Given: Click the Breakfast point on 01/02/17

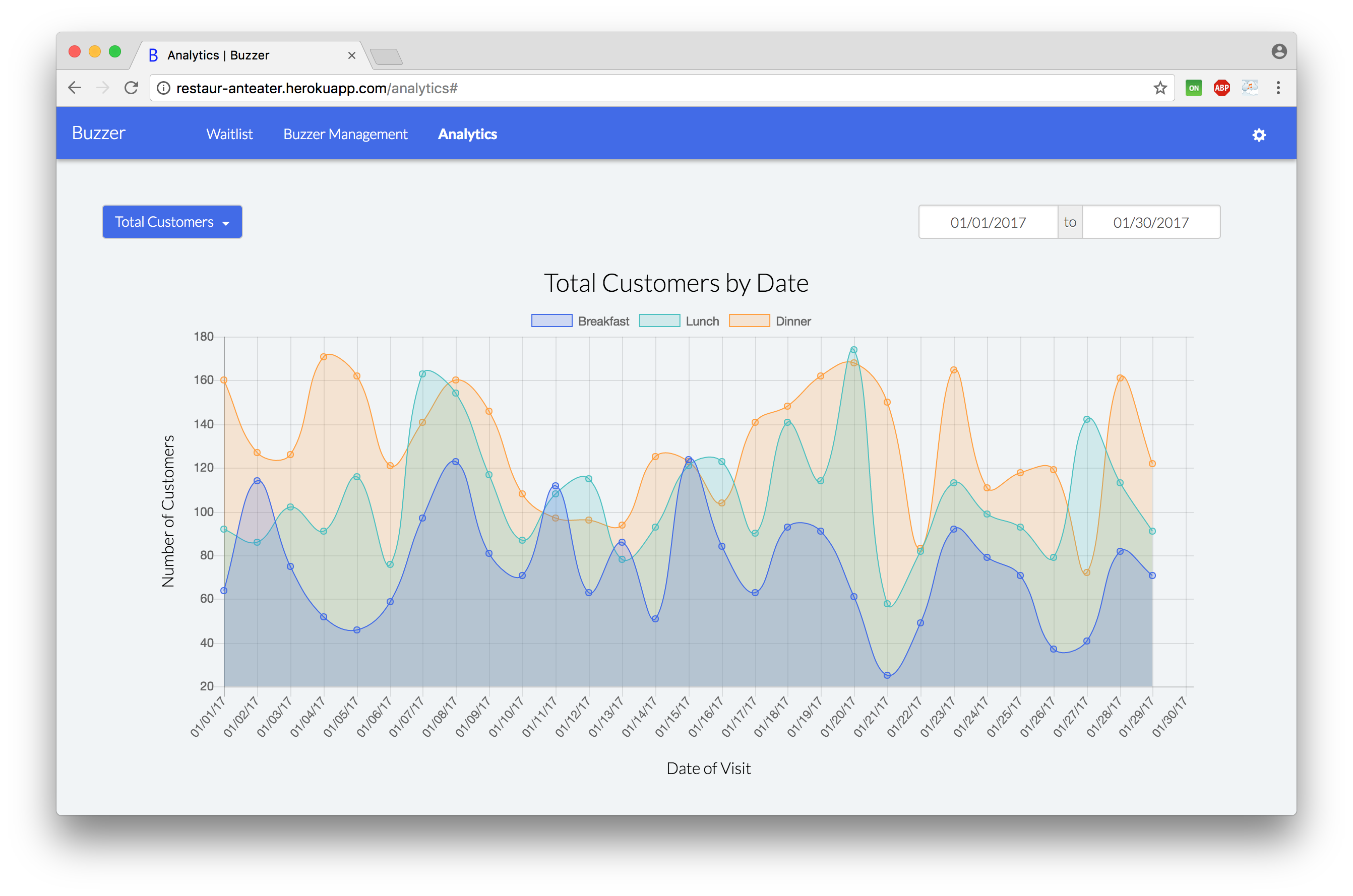Looking at the screenshot, I should [257, 481].
